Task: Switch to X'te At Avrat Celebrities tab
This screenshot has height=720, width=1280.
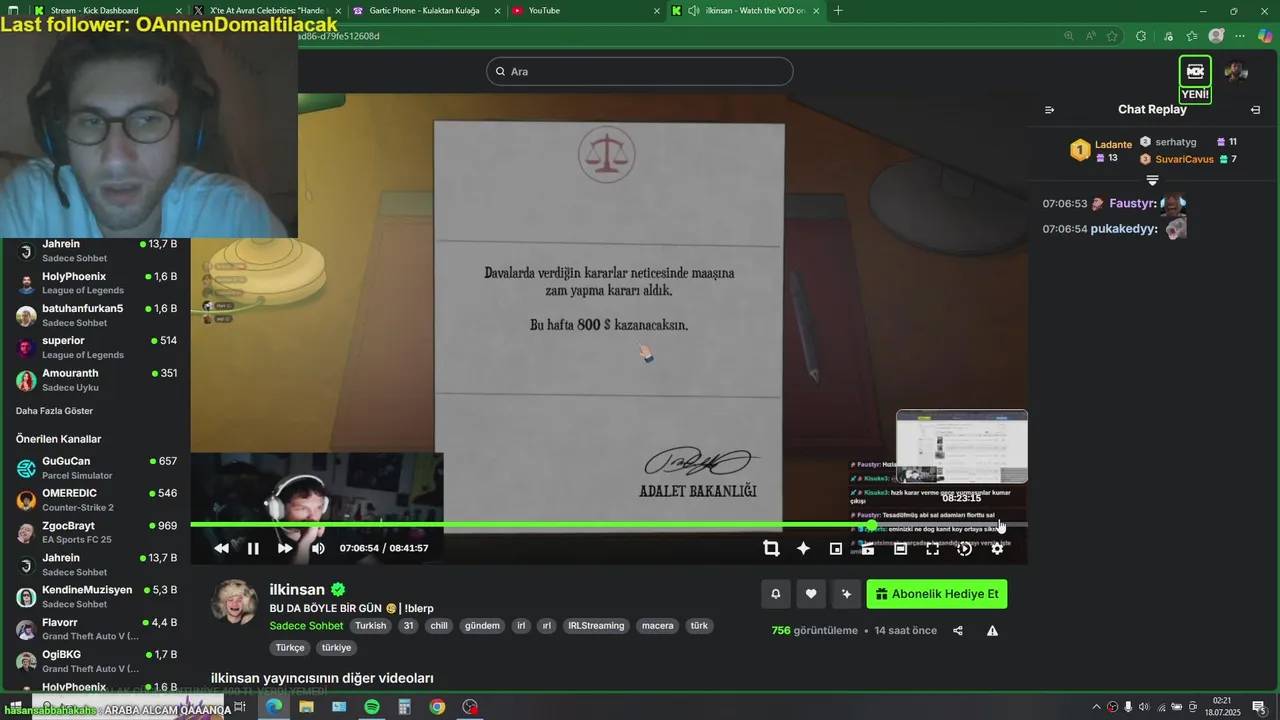Action: click(x=265, y=11)
